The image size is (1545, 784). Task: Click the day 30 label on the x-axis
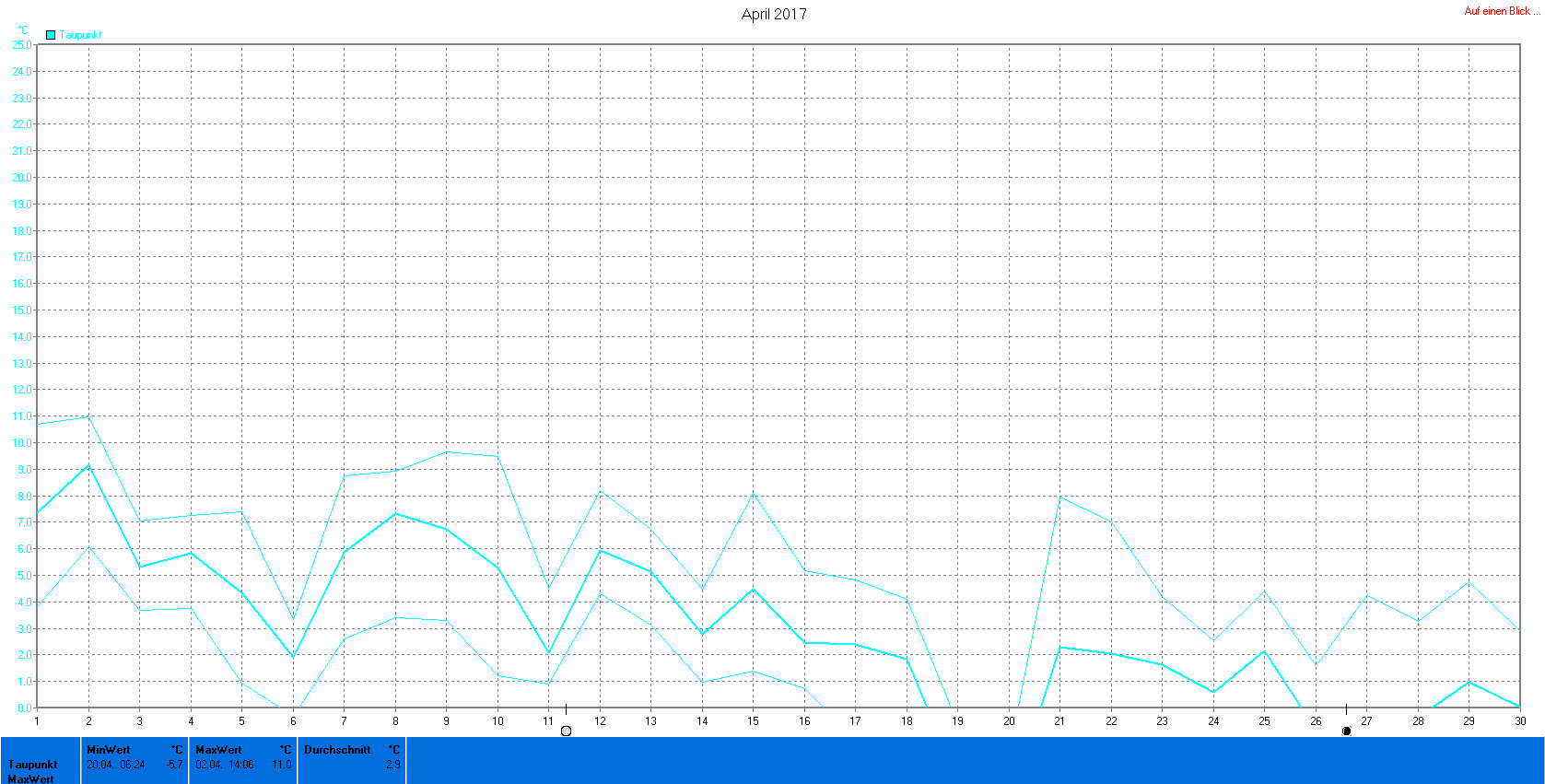(1519, 721)
